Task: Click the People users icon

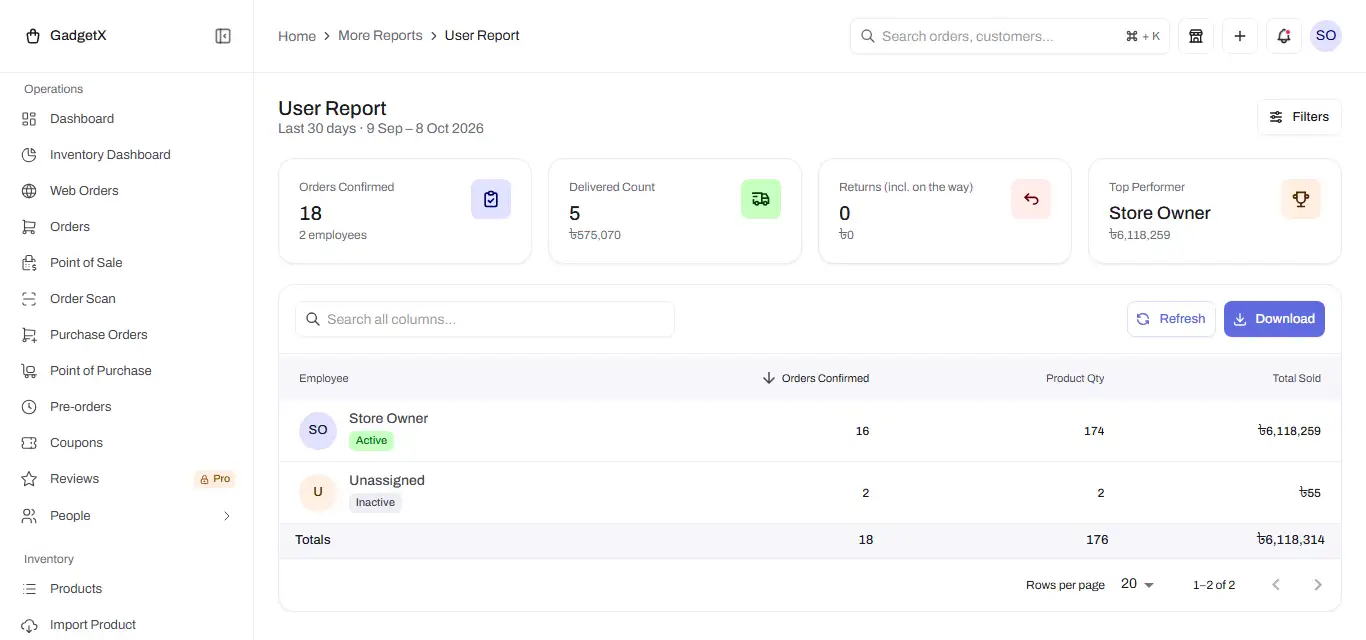Action: coord(29,516)
